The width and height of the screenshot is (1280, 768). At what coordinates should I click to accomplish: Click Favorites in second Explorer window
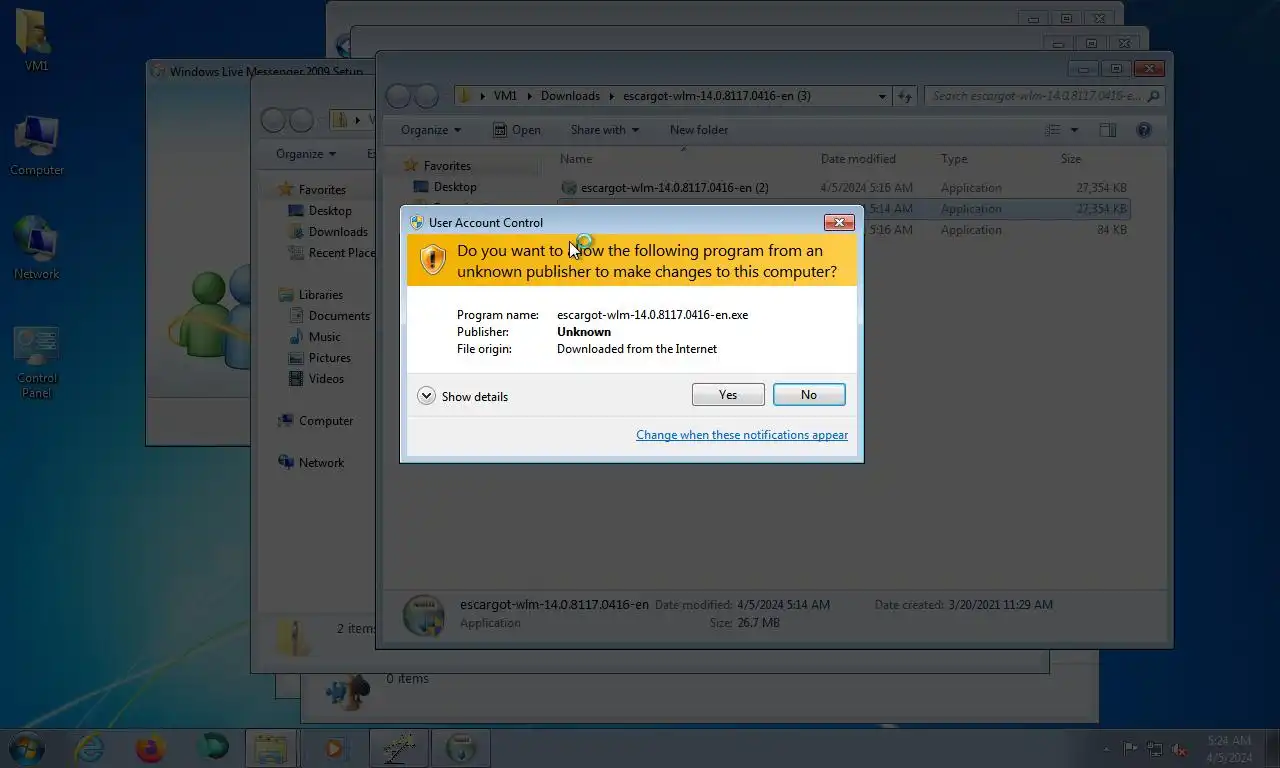322,190
